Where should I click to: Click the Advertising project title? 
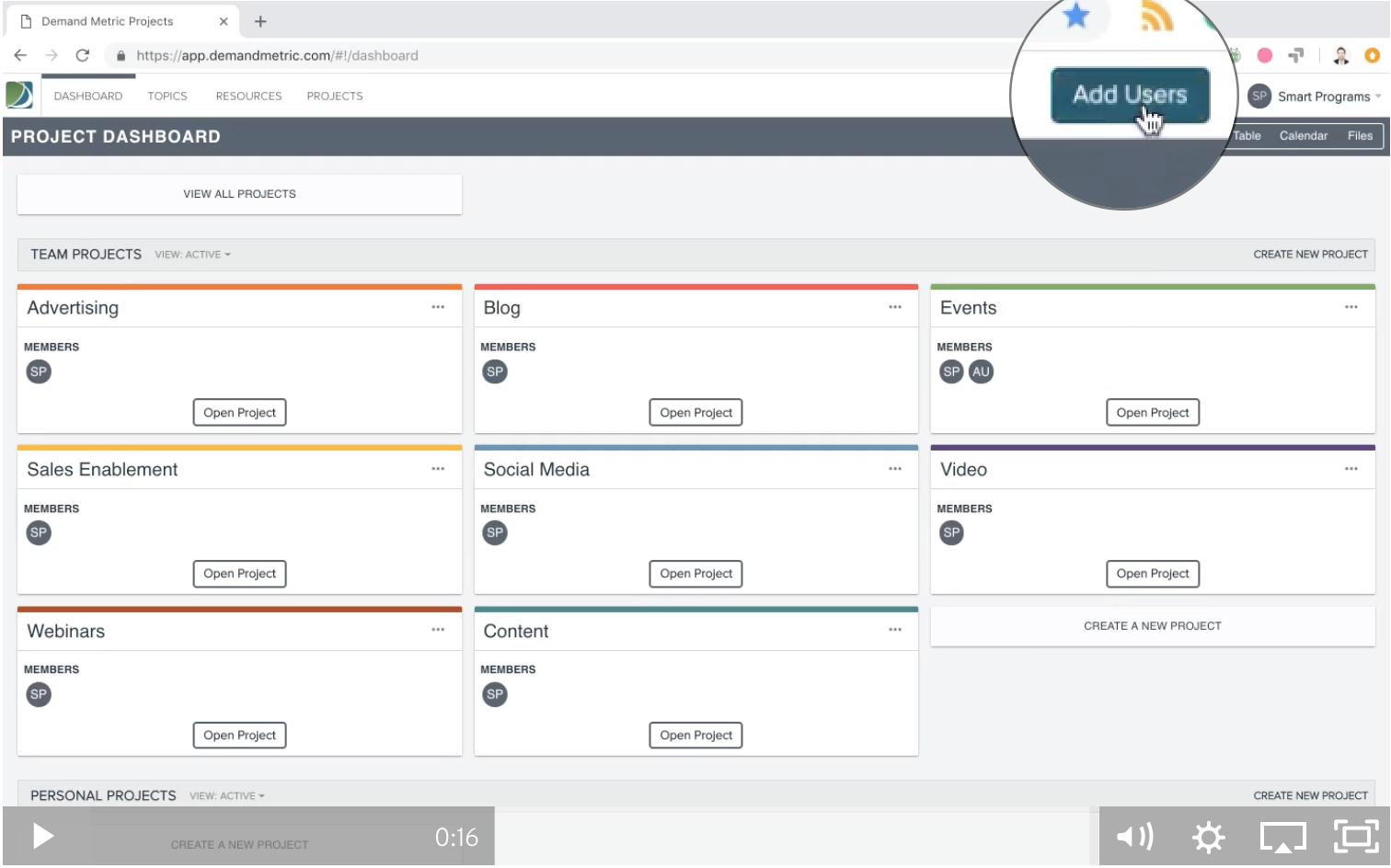pyautogui.click(x=73, y=308)
